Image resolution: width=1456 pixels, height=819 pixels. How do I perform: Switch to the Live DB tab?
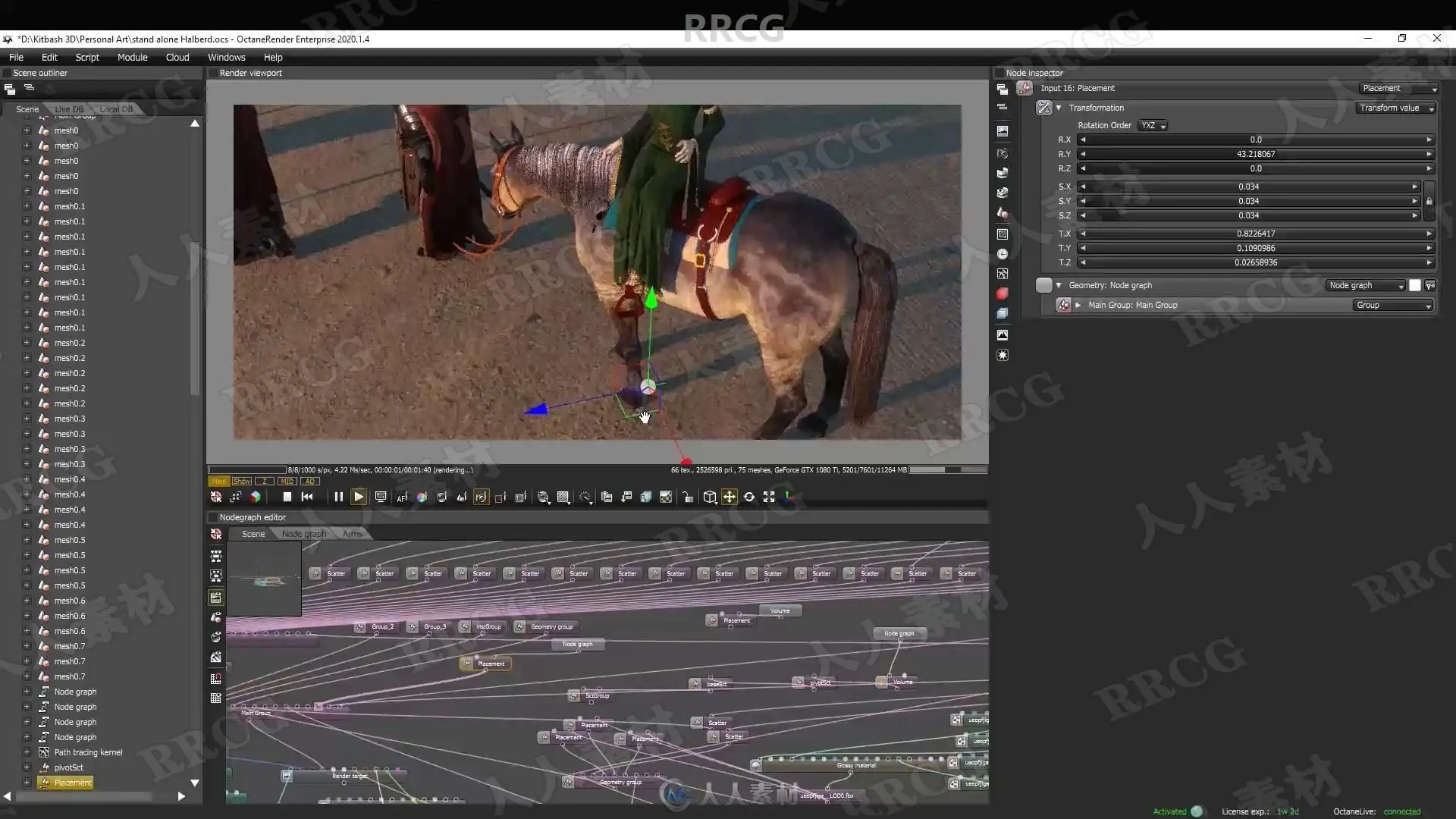(69, 108)
